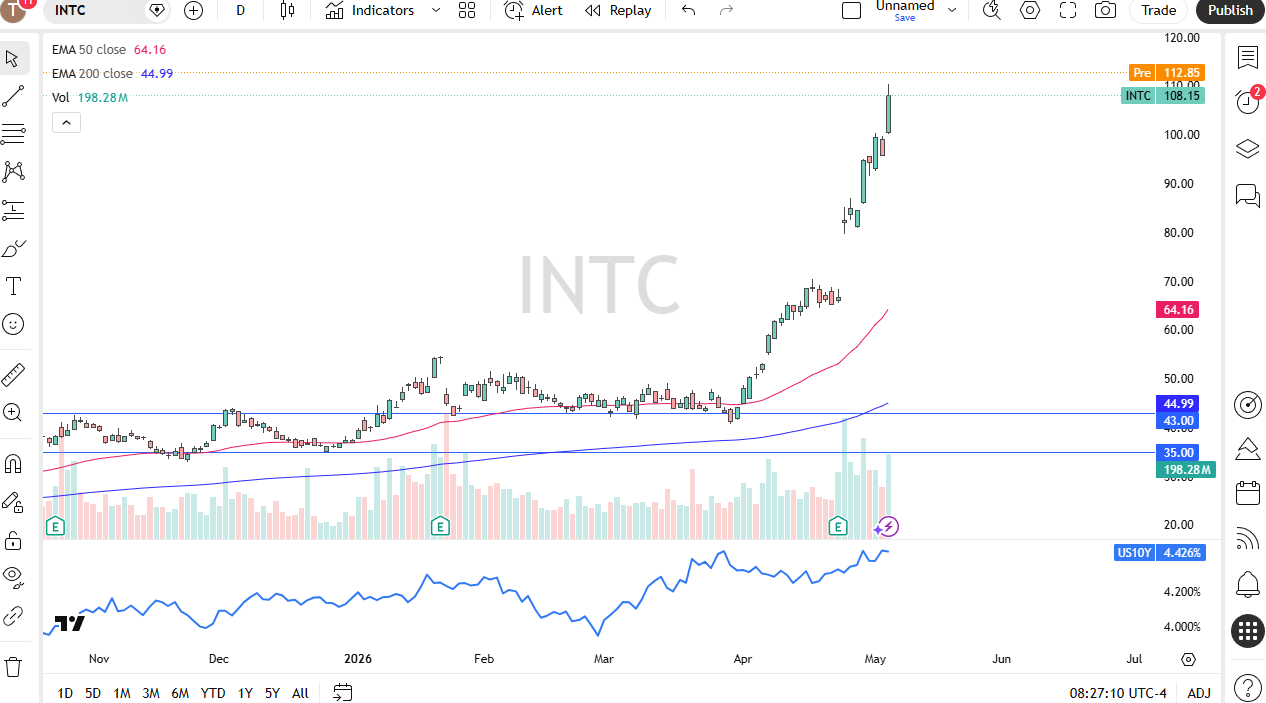1266x703 pixels.
Task: Show All available chart history
Action: [300, 693]
